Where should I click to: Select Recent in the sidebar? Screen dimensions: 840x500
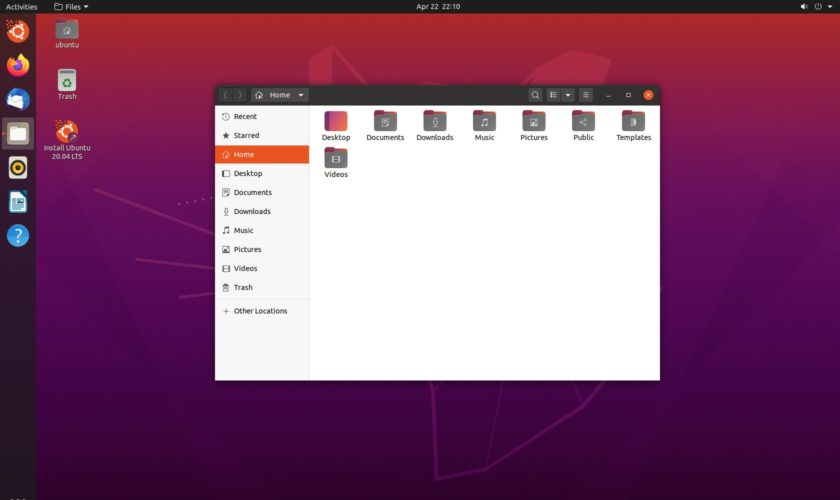click(245, 117)
